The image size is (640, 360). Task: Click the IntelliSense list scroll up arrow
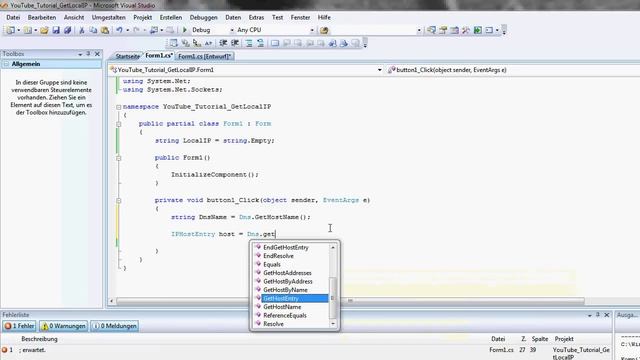click(x=333, y=247)
